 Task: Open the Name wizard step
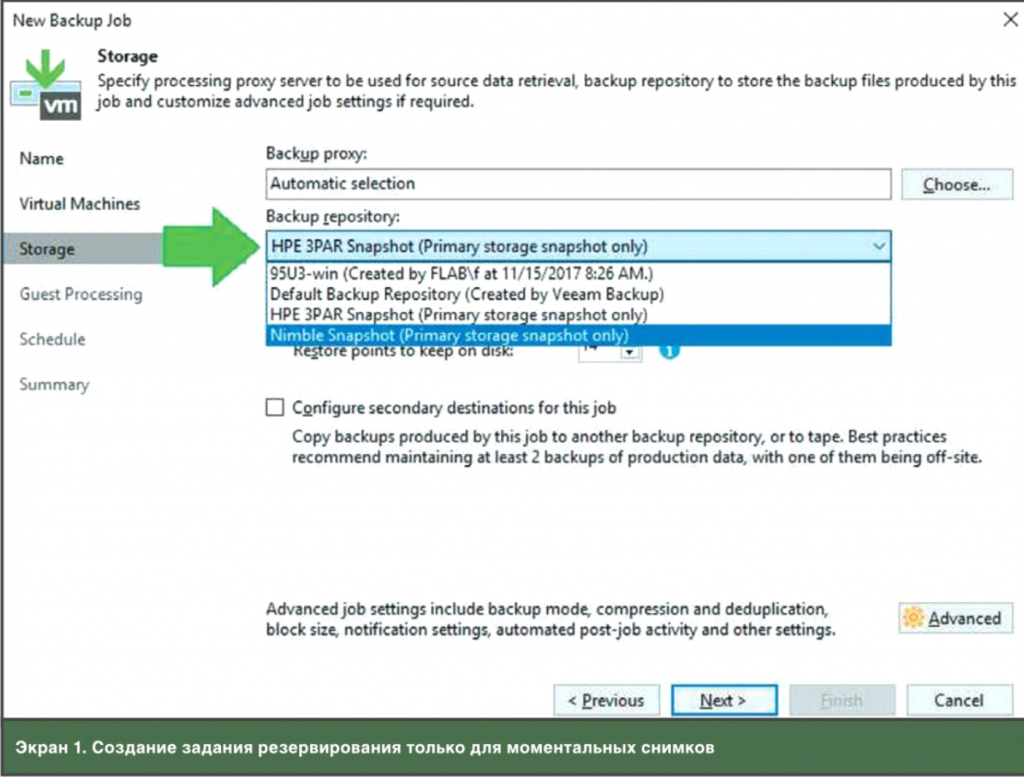[x=41, y=159]
